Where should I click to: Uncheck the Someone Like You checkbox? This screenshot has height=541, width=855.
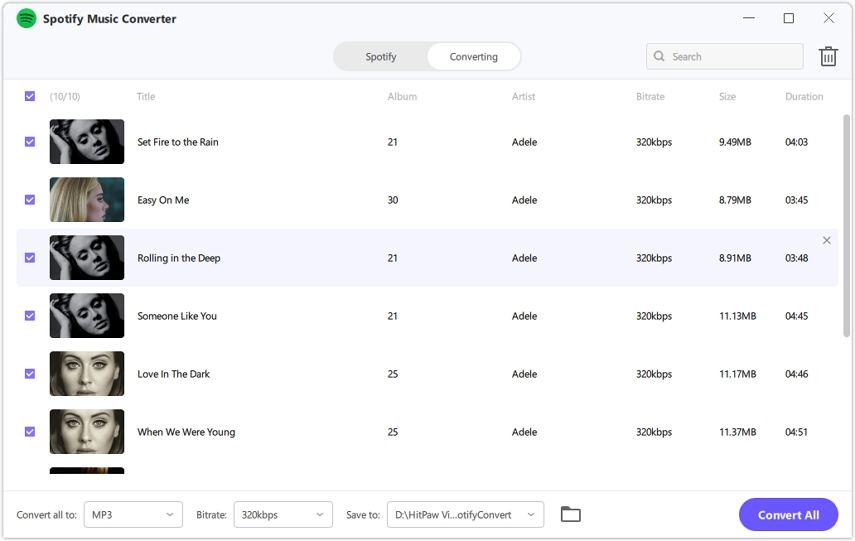[x=30, y=316]
